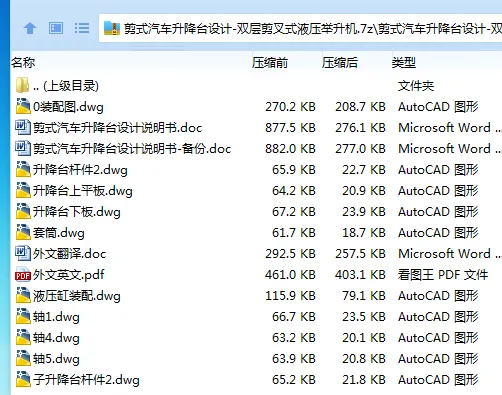This screenshot has width=502, height=395.
Task: Click the AutoCAD 图形 type of 轴1.dwg
Action: 438,317
